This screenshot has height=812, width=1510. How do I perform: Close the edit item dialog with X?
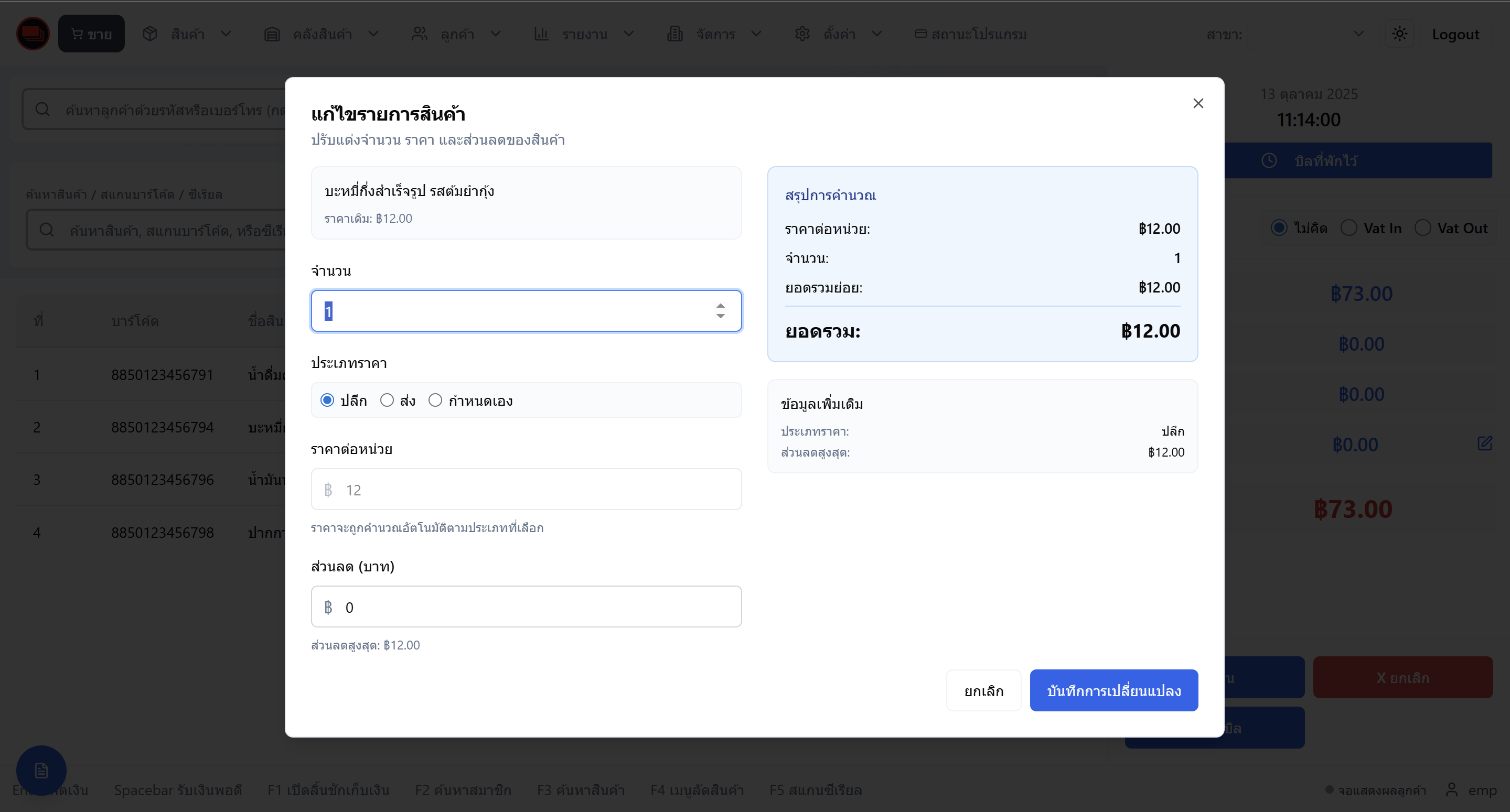click(1197, 104)
